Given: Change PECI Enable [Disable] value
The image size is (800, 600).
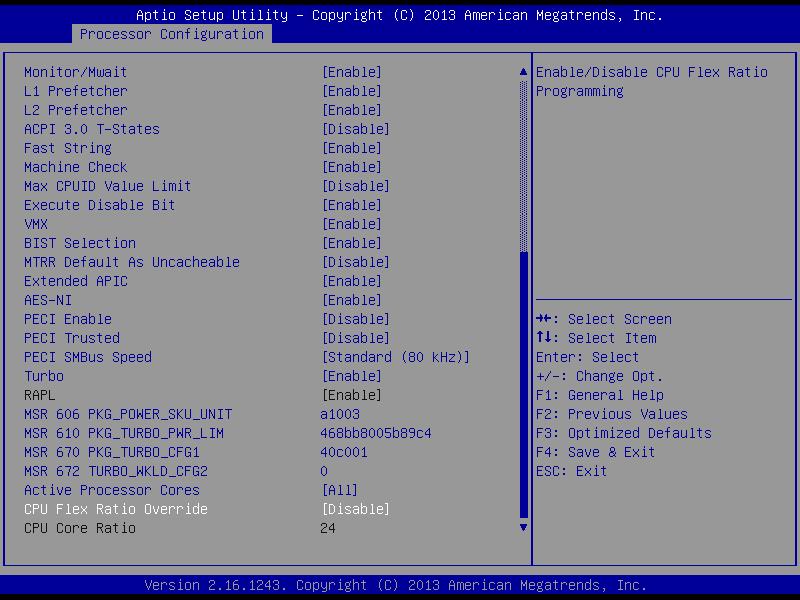Looking at the screenshot, I should pyautogui.click(x=356, y=319).
